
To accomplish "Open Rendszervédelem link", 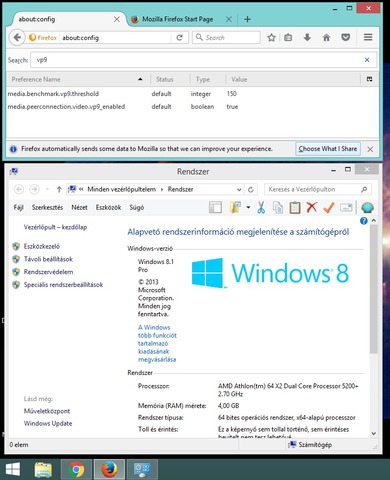I will coord(48,272).
